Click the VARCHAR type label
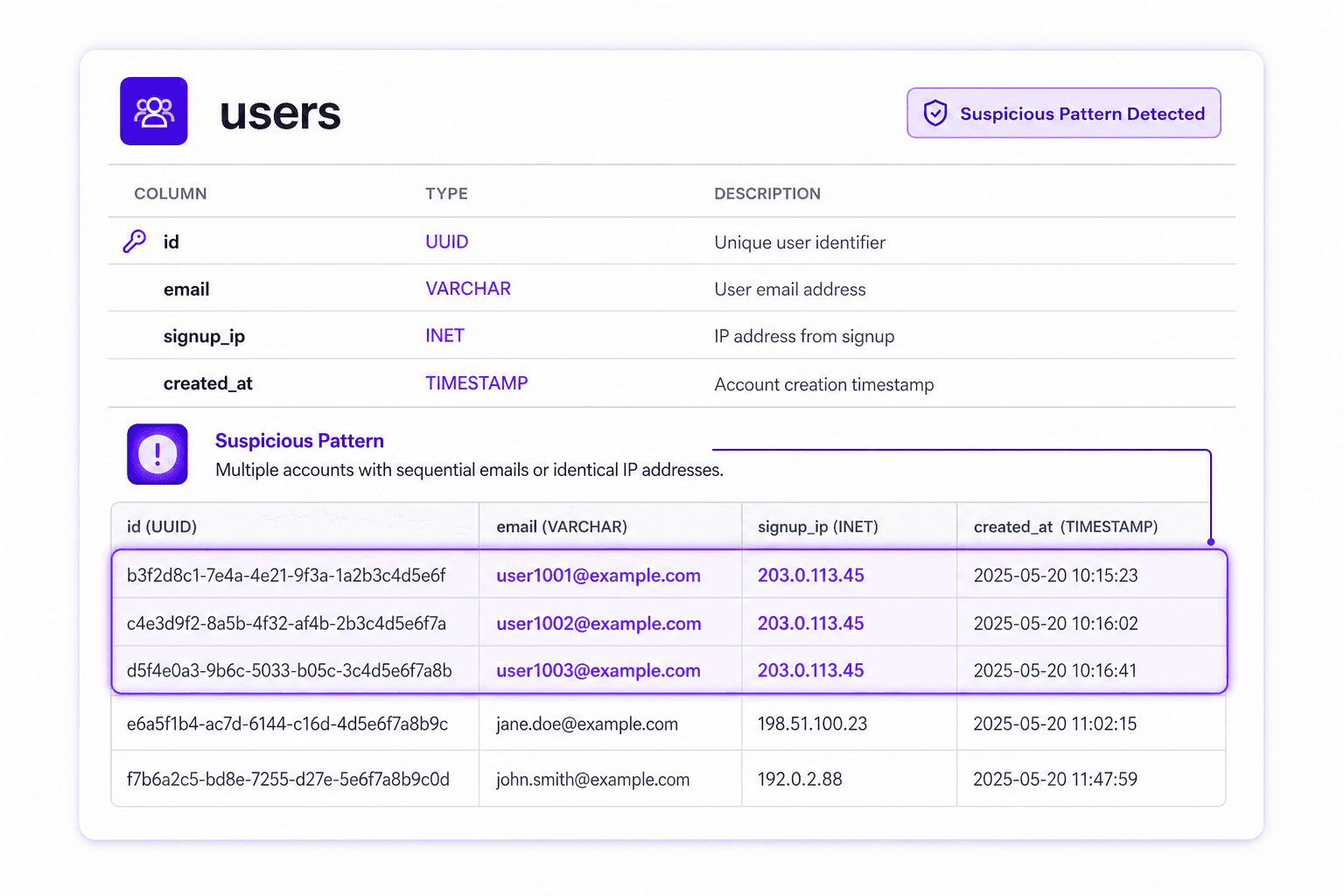The image size is (1344, 896). tap(468, 289)
